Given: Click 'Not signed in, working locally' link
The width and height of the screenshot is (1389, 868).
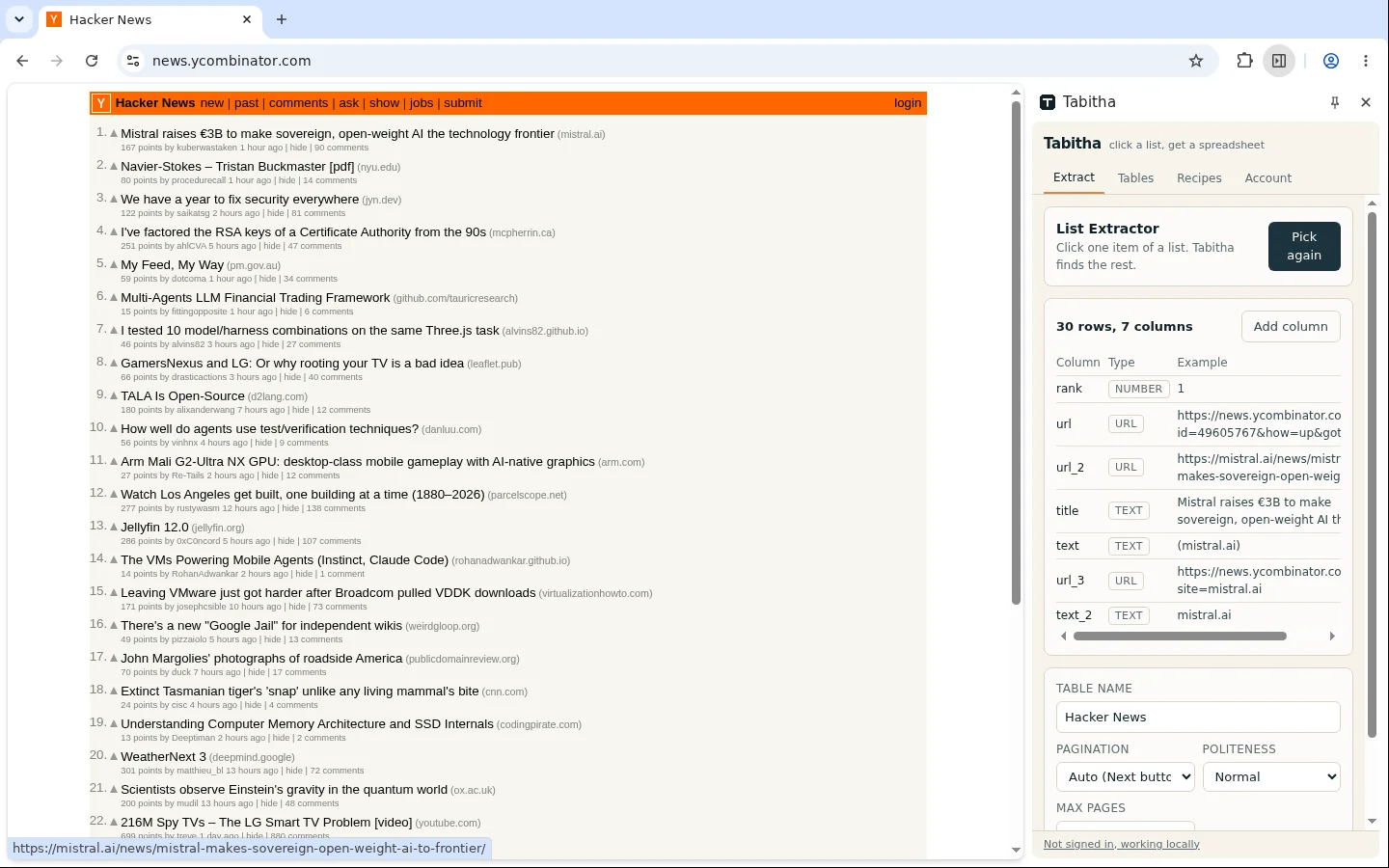Looking at the screenshot, I should click(1122, 844).
